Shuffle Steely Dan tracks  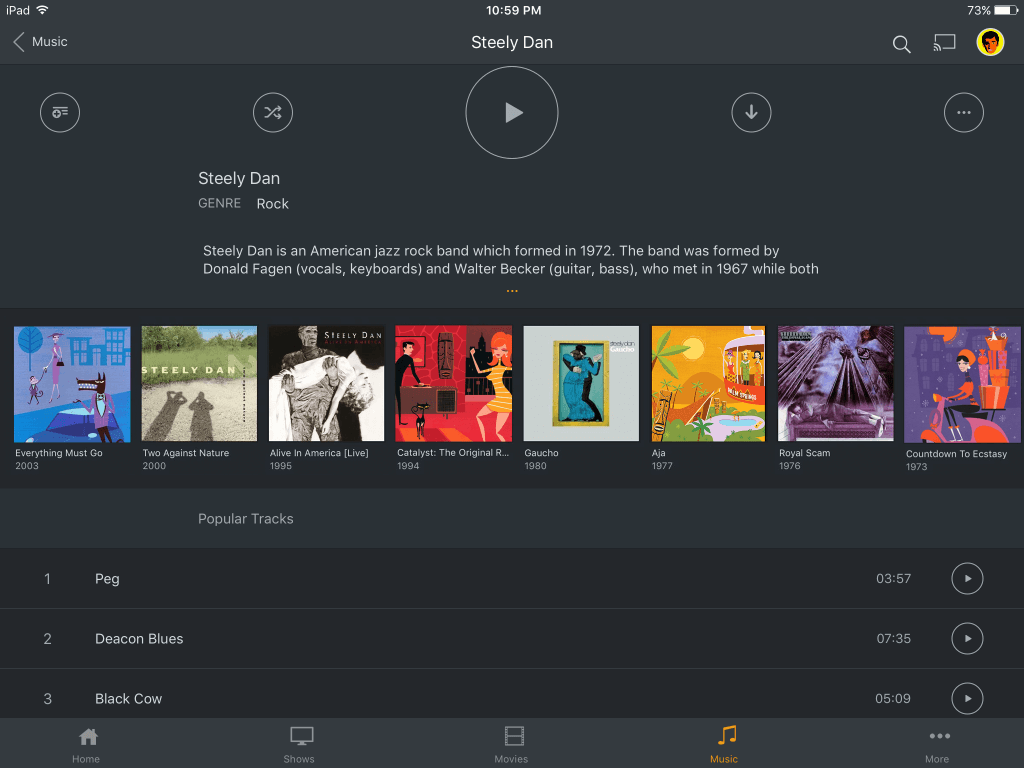tap(273, 112)
